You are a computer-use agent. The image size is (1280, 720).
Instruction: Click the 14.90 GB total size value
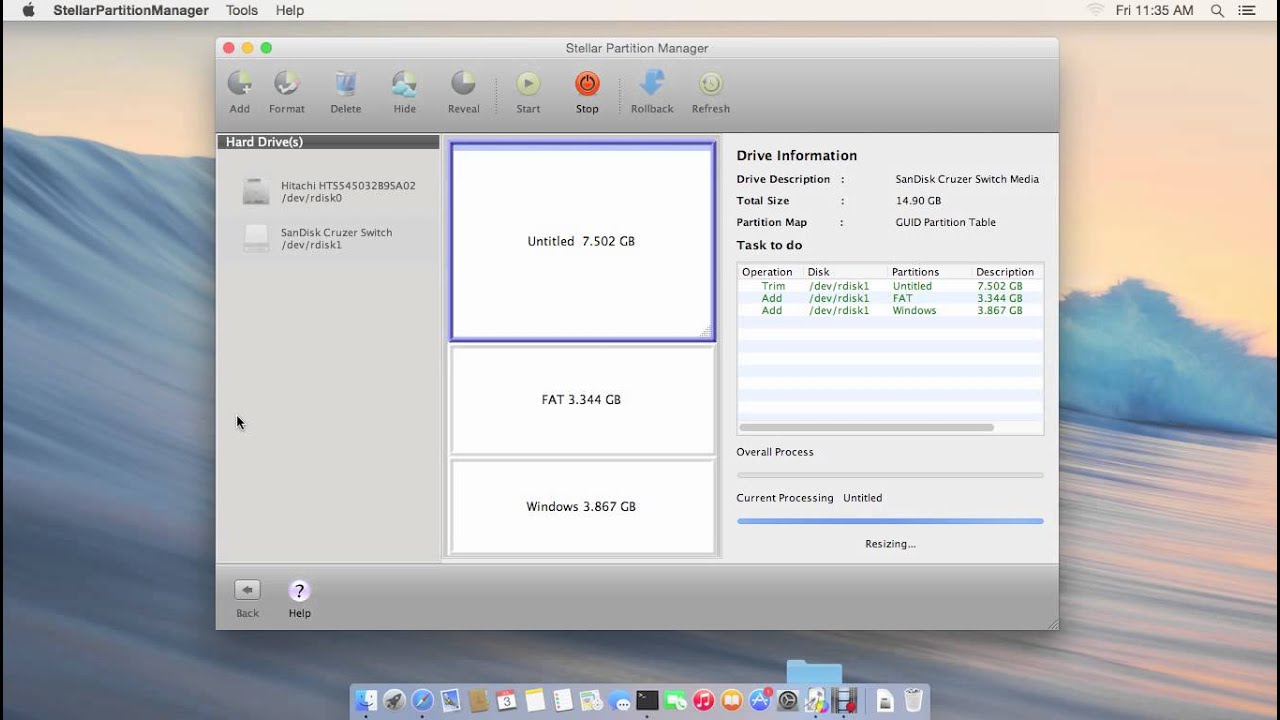tap(918, 200)
